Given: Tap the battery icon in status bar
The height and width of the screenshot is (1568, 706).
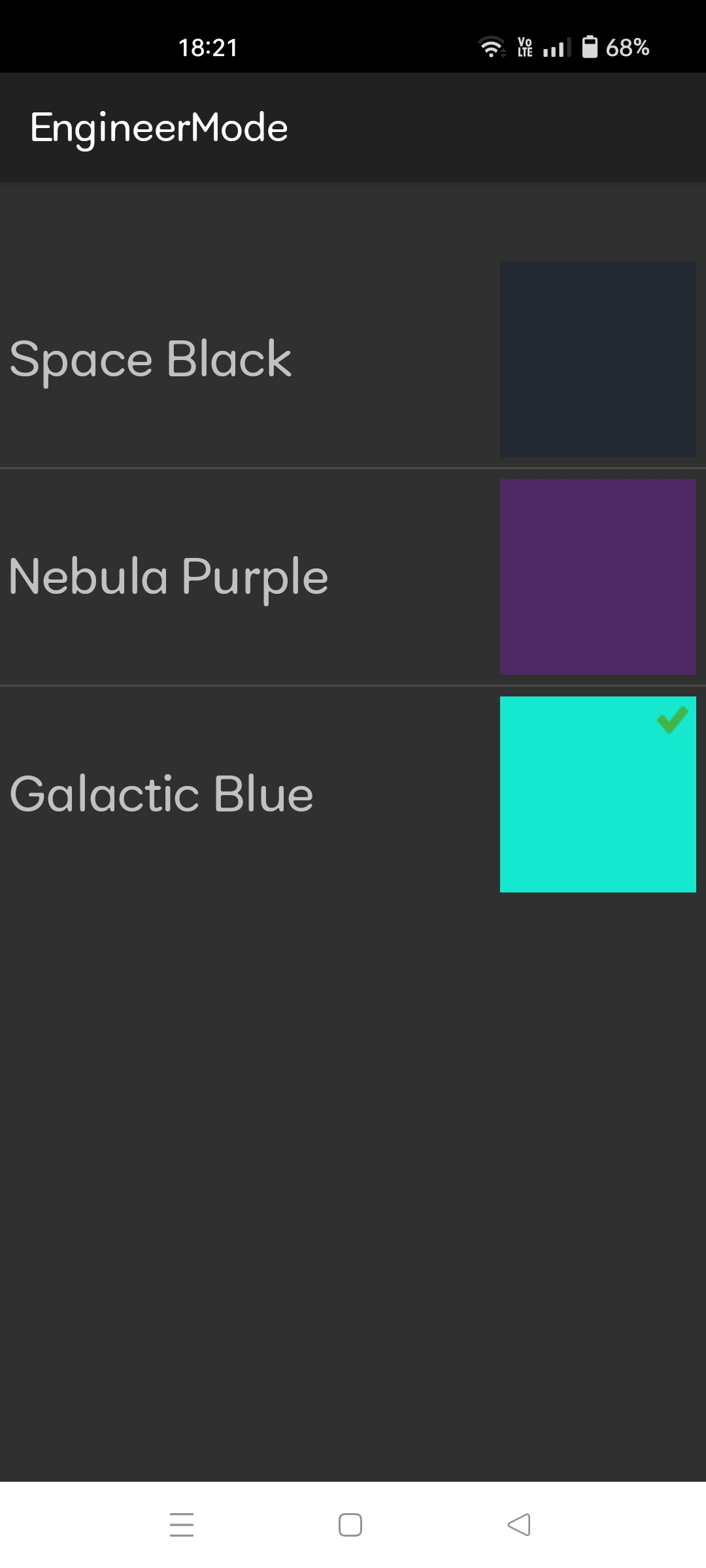Looking at the screenshot, I should (x=590, y=47).
